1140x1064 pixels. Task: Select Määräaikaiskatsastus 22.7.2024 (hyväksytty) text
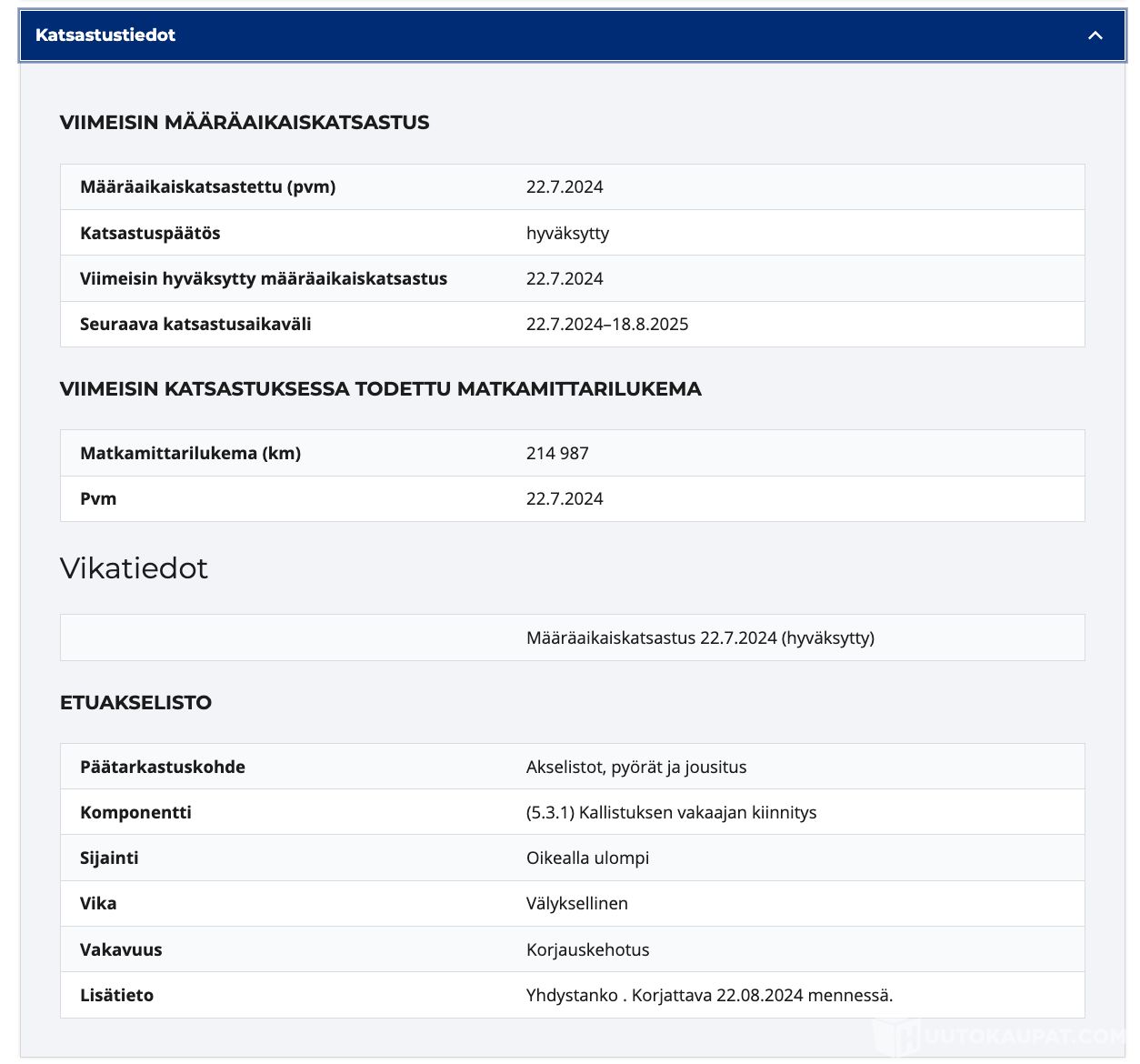[700, 638]
